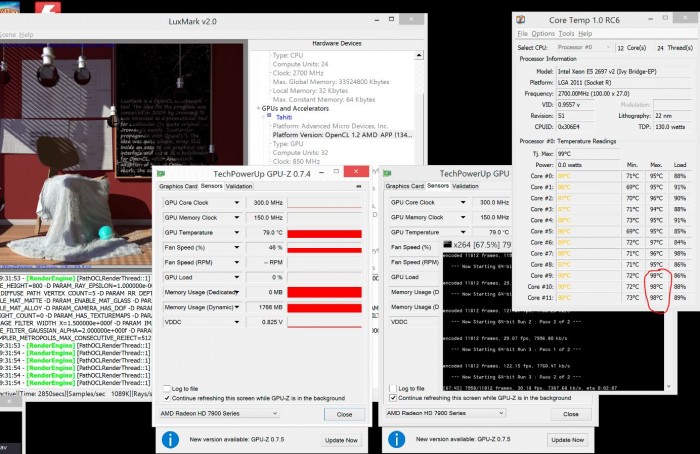This screenshot has height=454, width=700.
Task: Click scroll-down arrow in x264 console window
Action: [x=669, y=387]
